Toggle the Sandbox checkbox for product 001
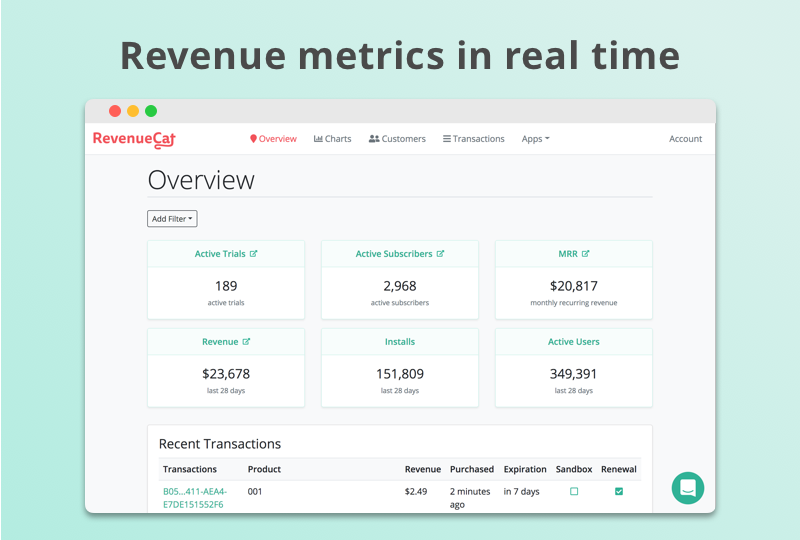This screenshot has width=800, height=540. click(574, 492)
